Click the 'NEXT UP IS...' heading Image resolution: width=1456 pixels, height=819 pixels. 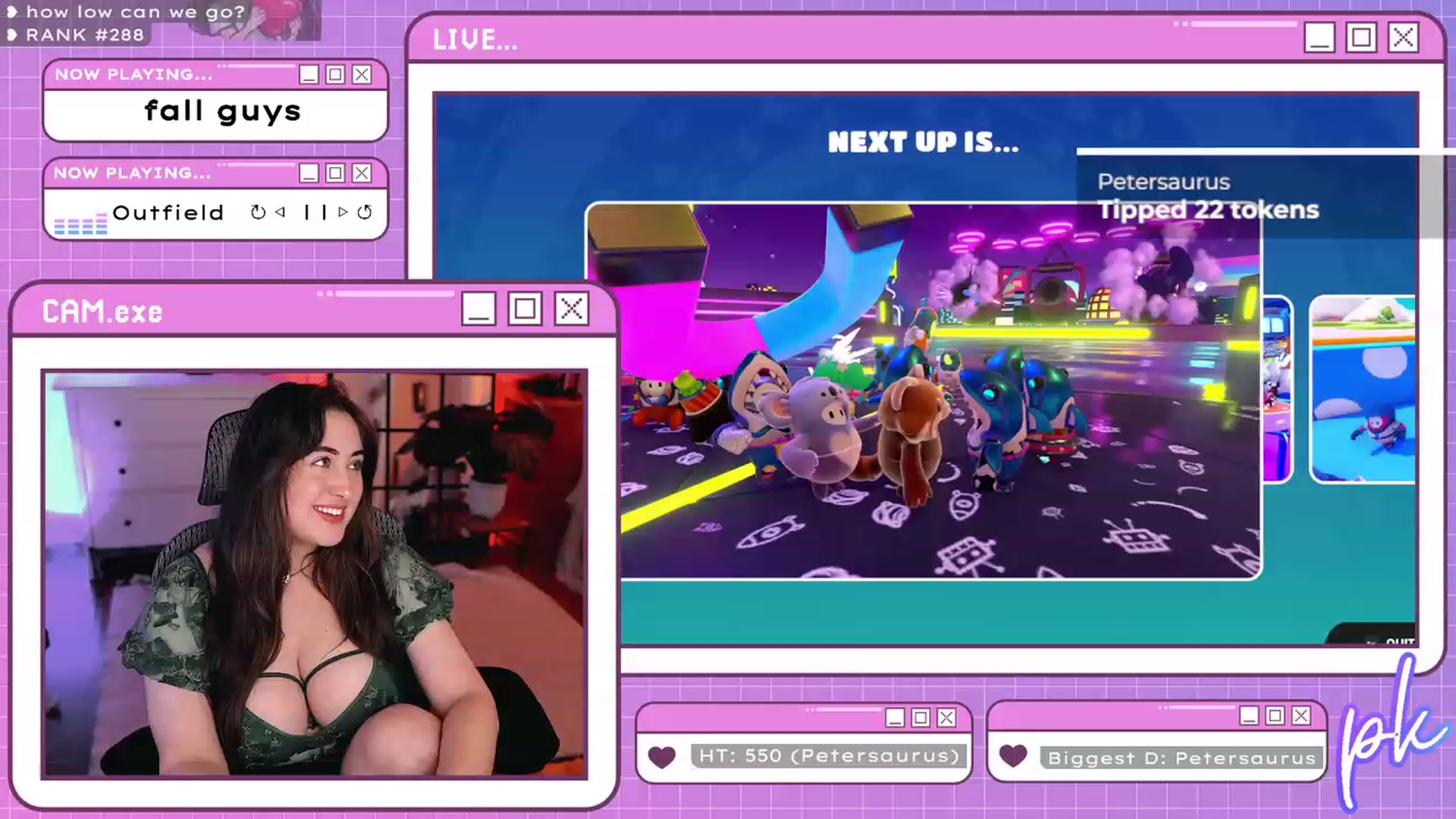pyautogui.click(x=923, y=142)
